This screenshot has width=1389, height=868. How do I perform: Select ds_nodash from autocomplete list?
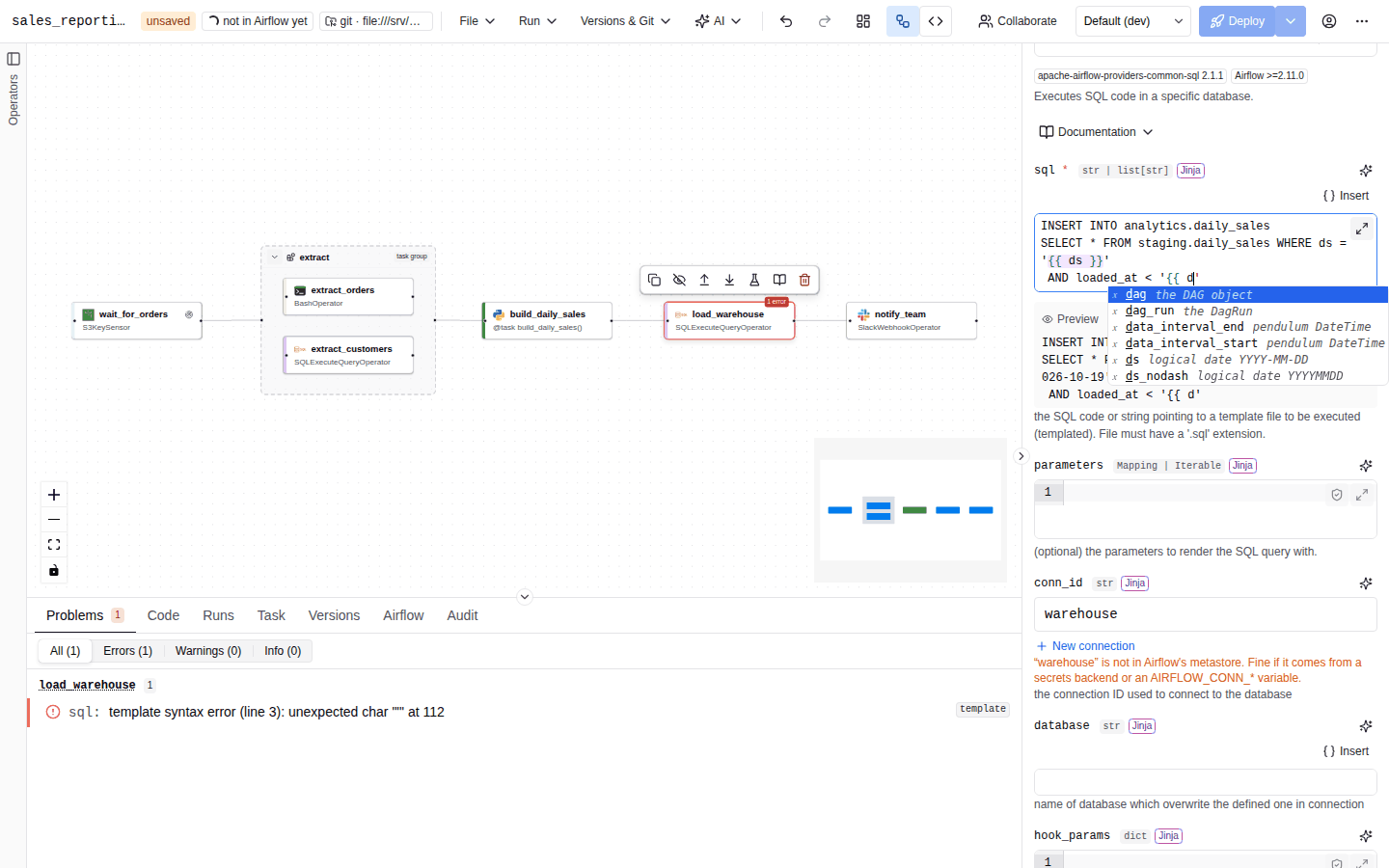tap(1247, 376)
